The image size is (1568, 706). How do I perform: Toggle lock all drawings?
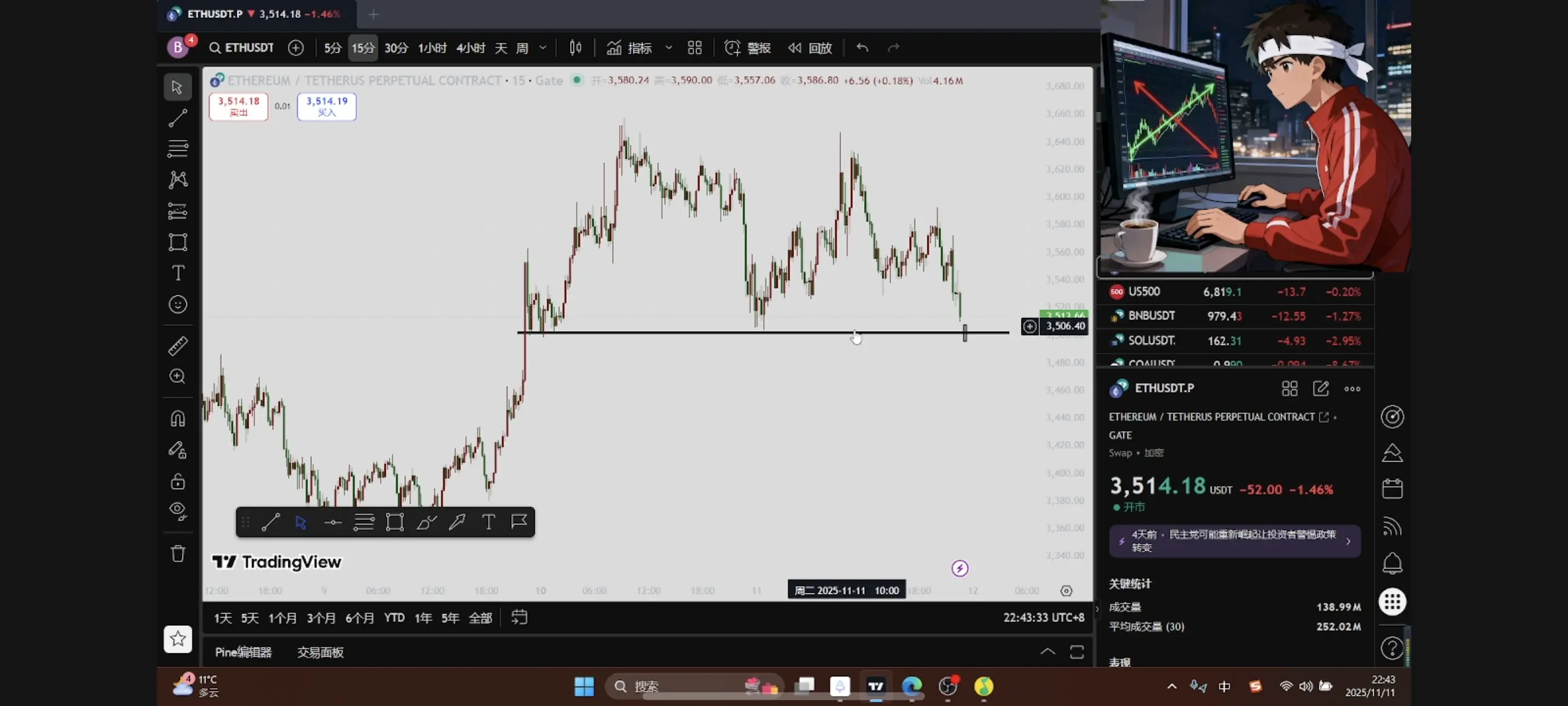[178, 481]
